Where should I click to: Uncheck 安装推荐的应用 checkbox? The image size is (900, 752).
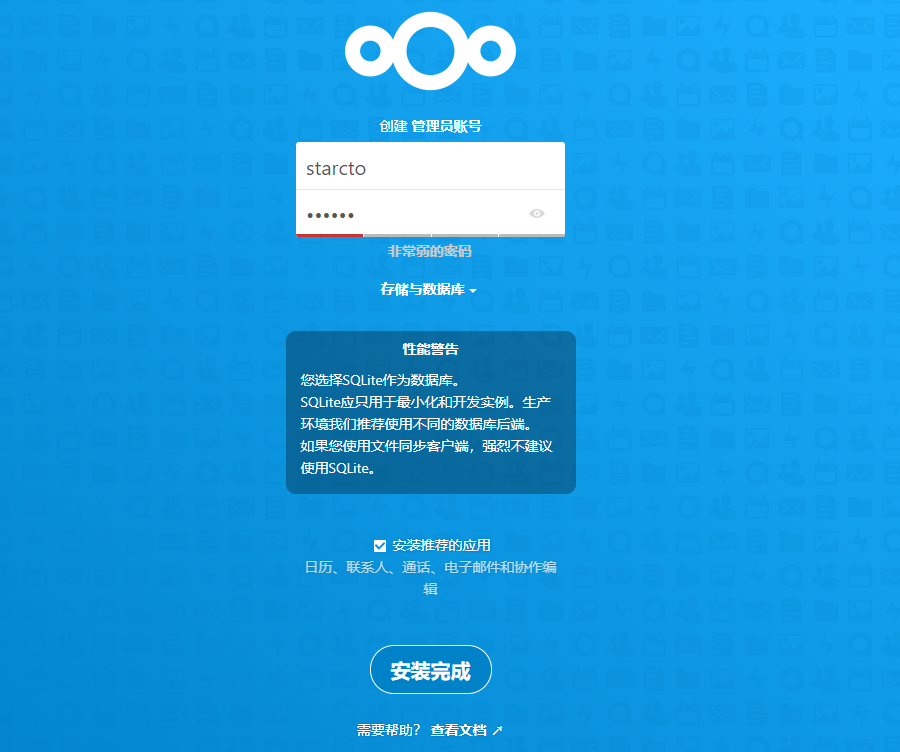pyautogui.click(x=380, y=546)
